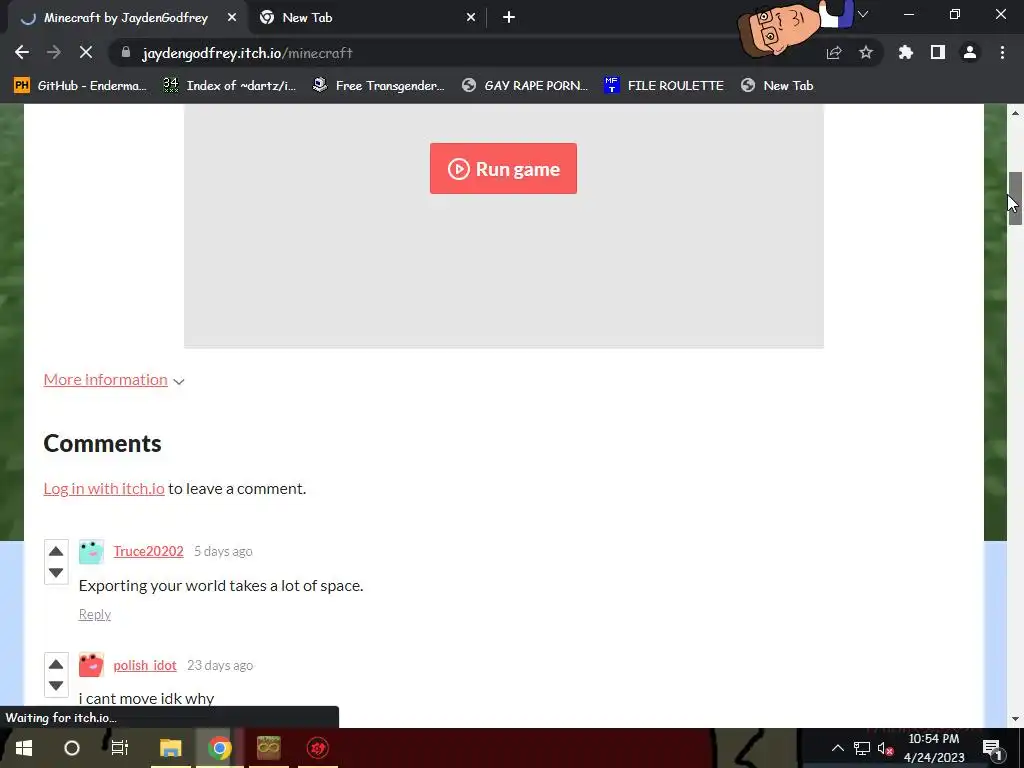Click the site lock icon in address bar

(126, 53)
